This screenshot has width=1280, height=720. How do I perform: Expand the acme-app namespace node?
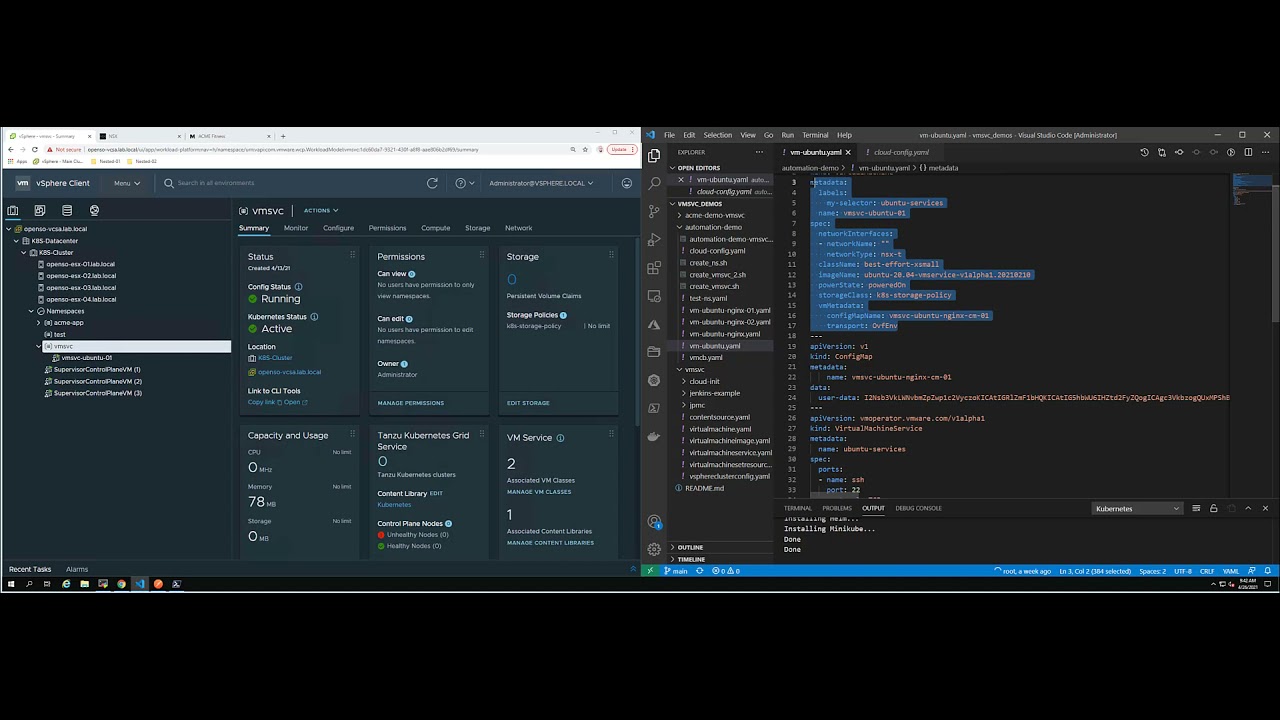point(39,323)
